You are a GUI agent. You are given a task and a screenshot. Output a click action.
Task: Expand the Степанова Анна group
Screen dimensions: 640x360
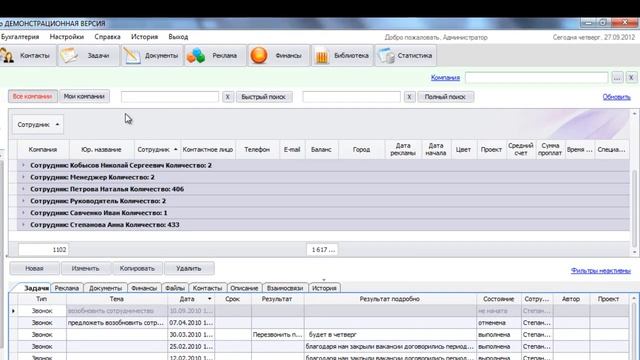pos(23,224)
